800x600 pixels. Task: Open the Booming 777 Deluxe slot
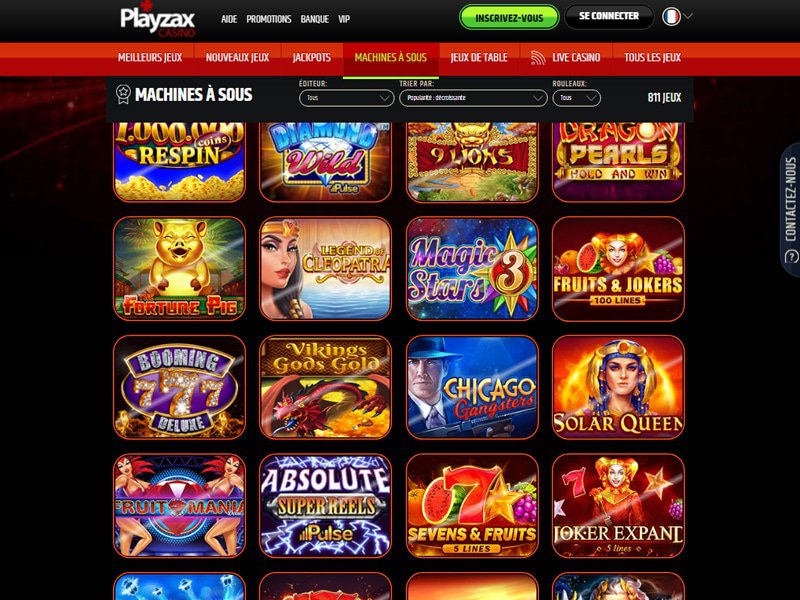(179, 387)
